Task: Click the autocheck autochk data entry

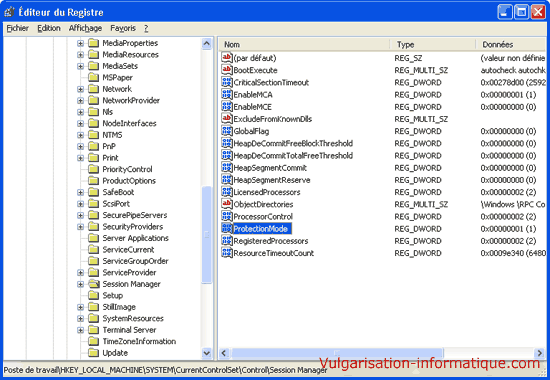Action: pyautogui.click(x=513, y=70)
